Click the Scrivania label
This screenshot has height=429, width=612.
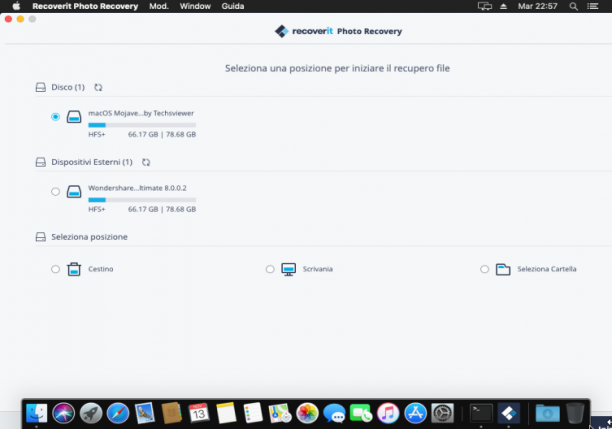318,269
